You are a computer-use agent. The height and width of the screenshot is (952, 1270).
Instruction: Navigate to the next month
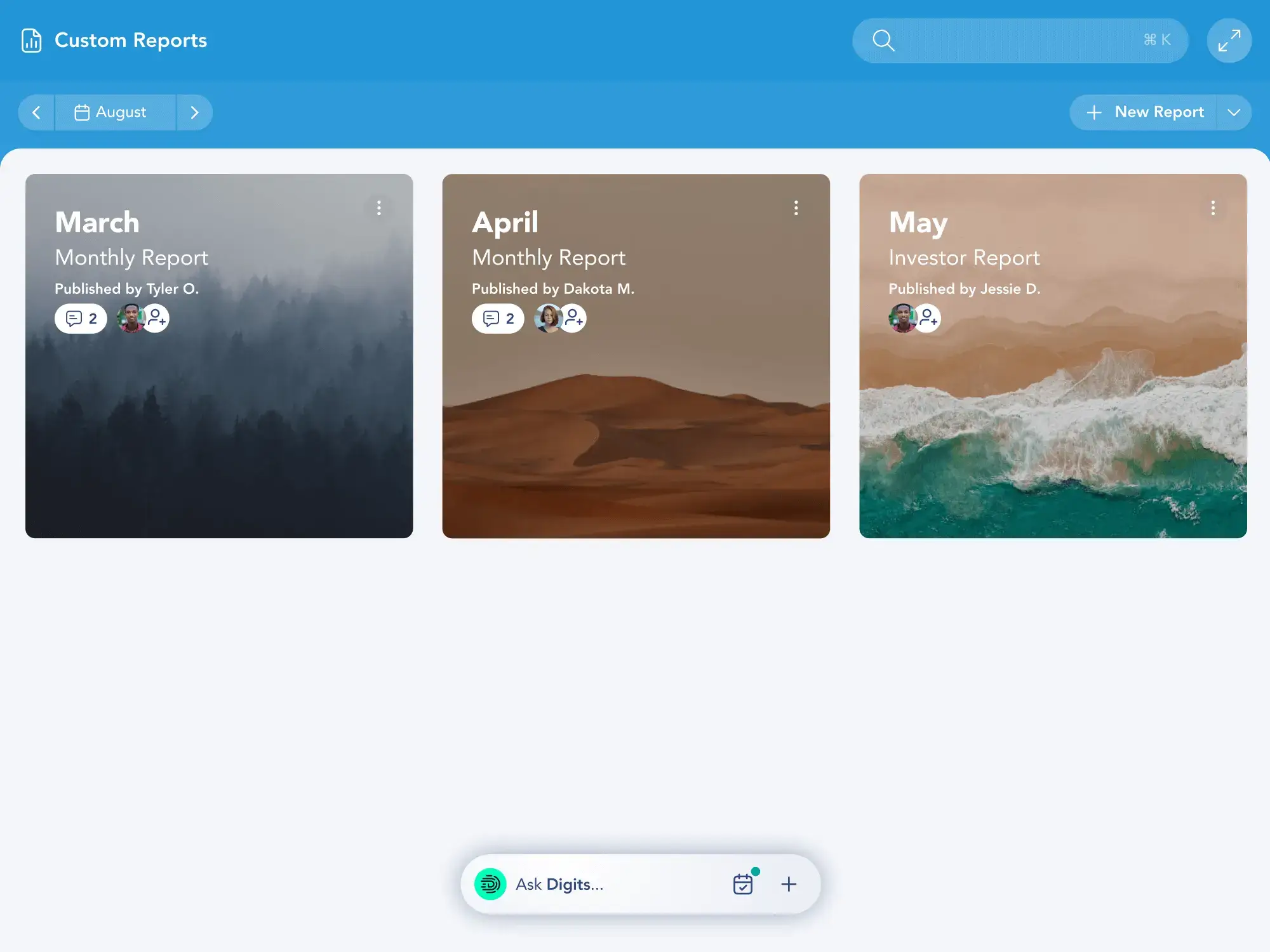[x=195, y=112]
